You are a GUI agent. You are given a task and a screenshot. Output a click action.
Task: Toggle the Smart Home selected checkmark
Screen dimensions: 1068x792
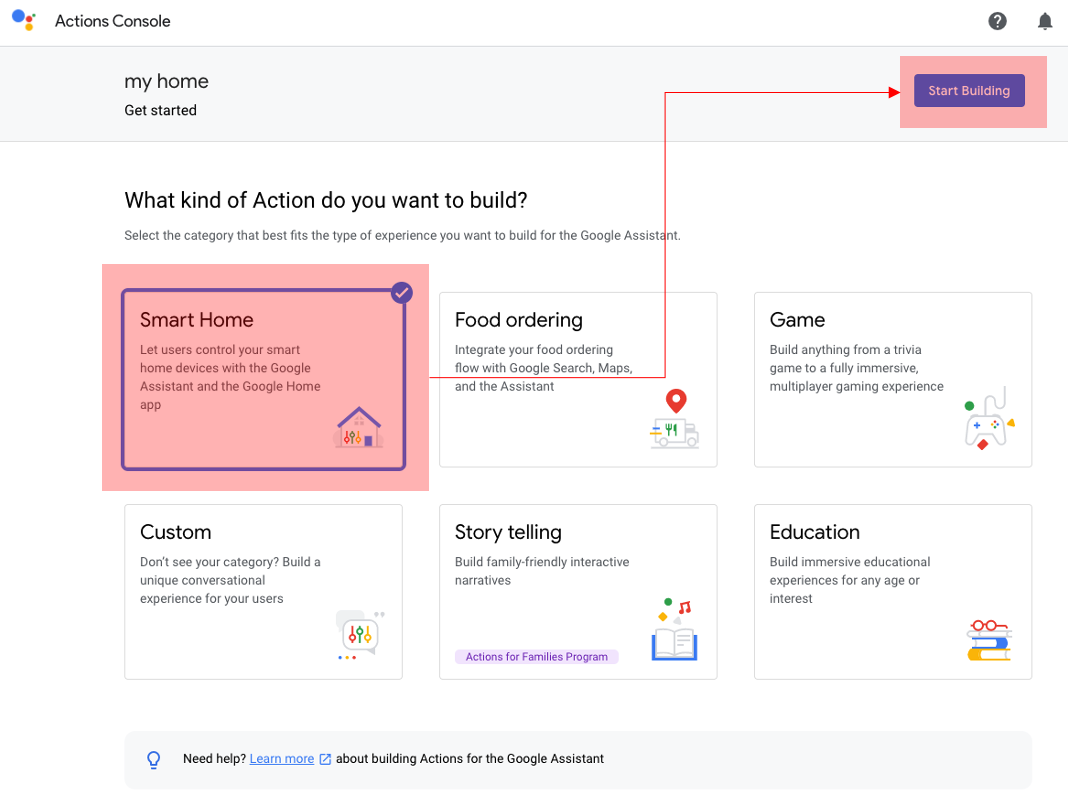tap(402, 293)
